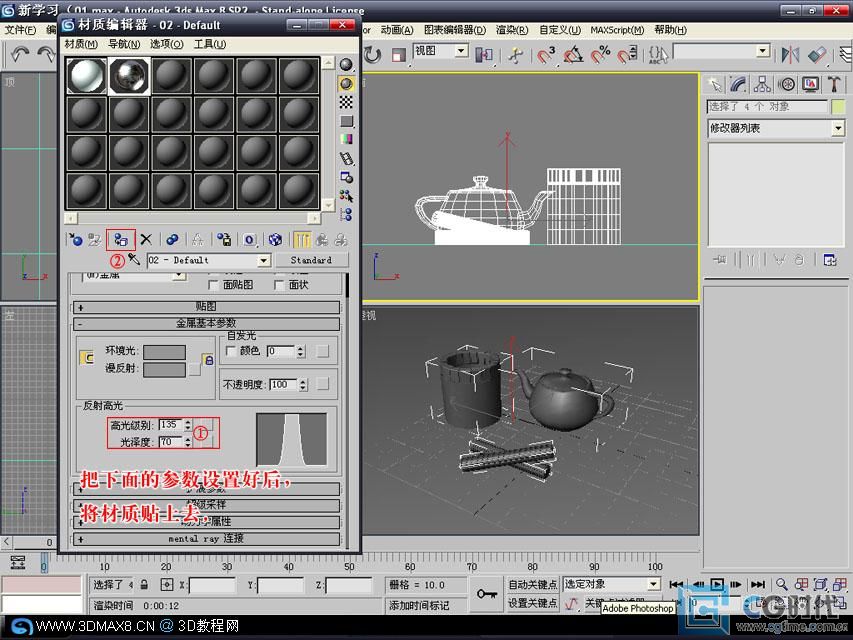Click opacity map button

click(323, 384)
